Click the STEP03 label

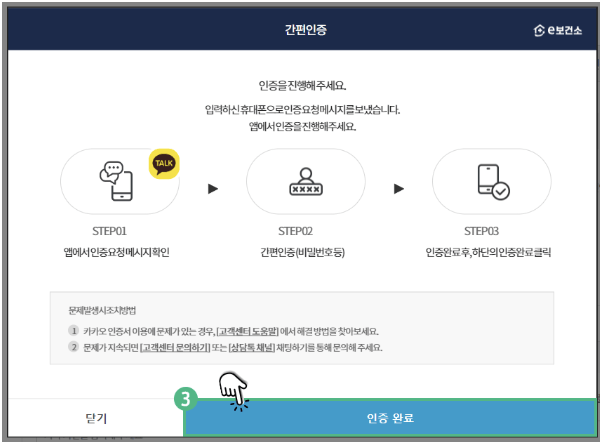pyautogui.click(x=481, y=231)
